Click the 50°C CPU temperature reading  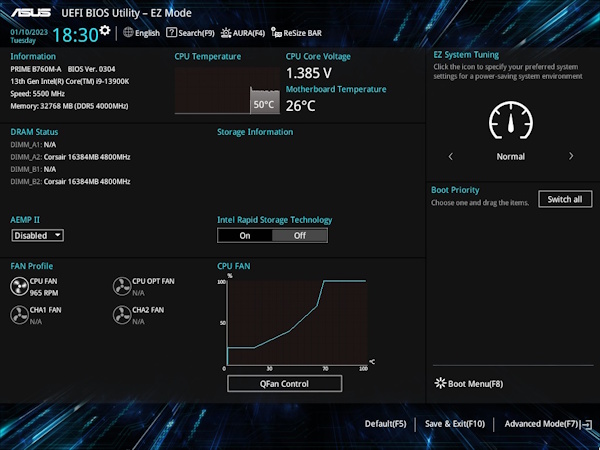264,104
